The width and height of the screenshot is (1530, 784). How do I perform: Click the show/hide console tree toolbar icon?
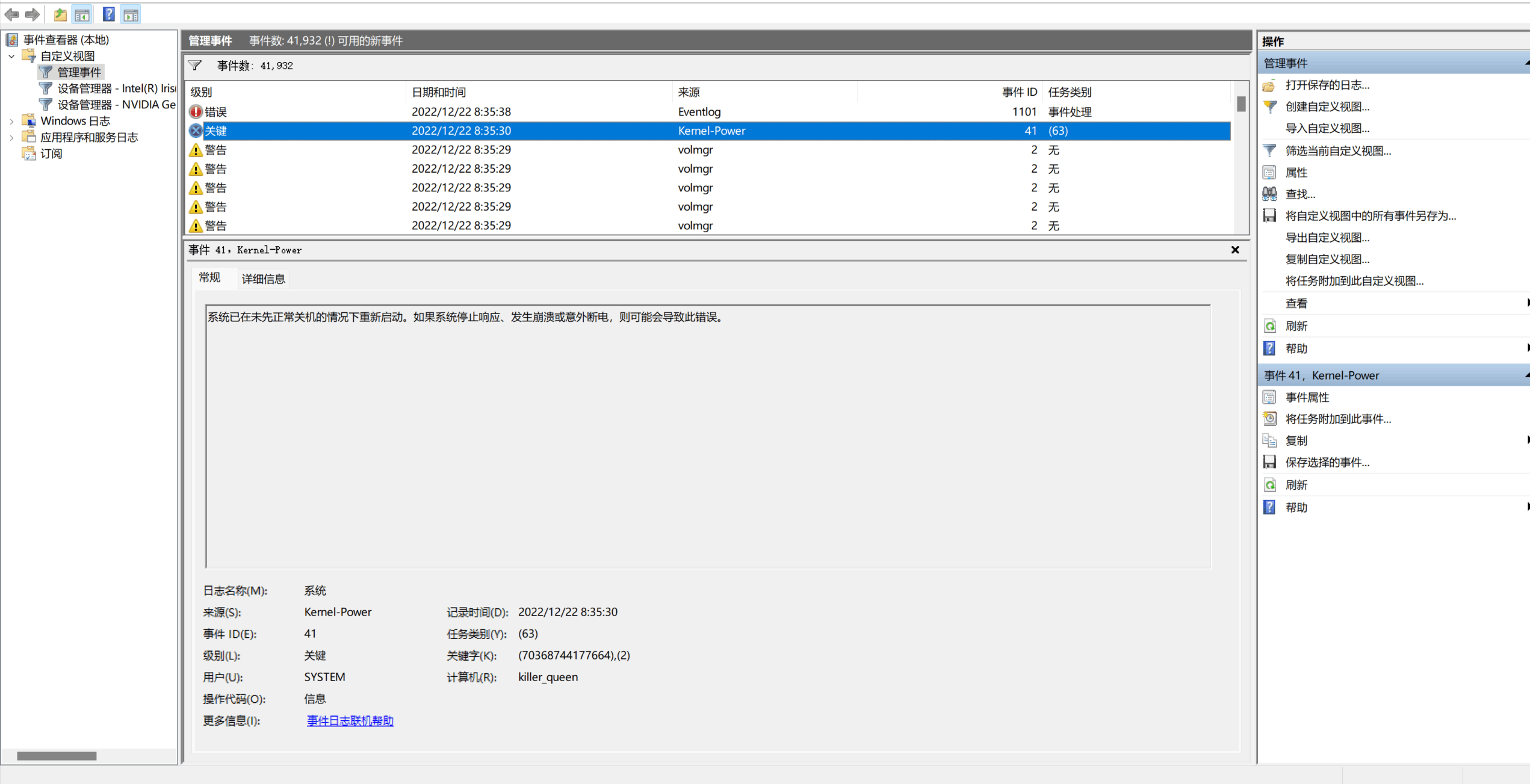pyautogui.click(x=82, y=14)
